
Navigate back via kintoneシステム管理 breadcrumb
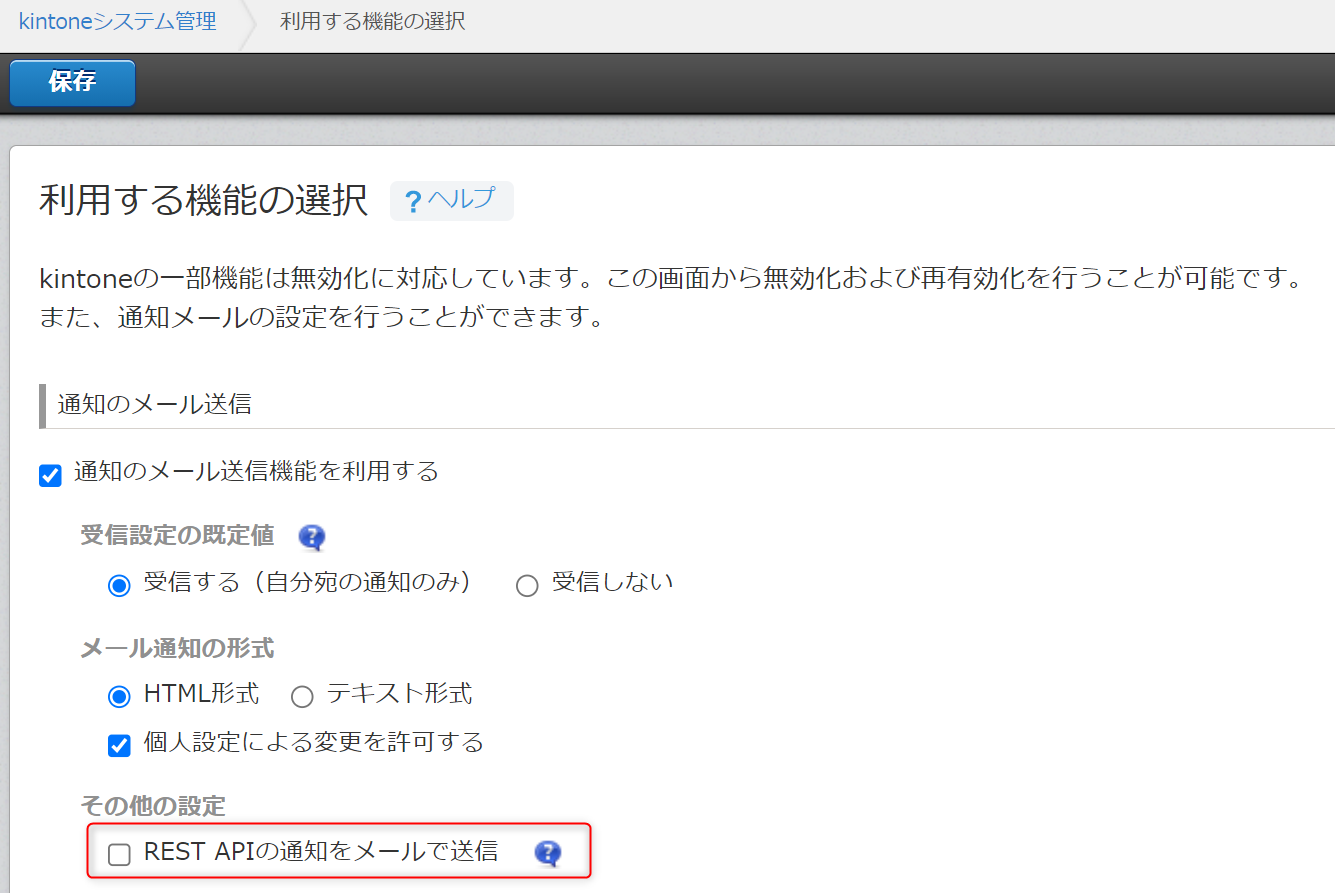point(117,20)
